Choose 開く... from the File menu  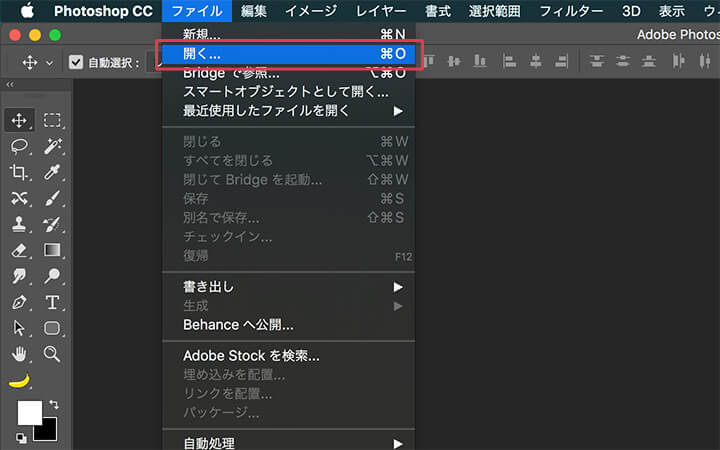(289, 54)
